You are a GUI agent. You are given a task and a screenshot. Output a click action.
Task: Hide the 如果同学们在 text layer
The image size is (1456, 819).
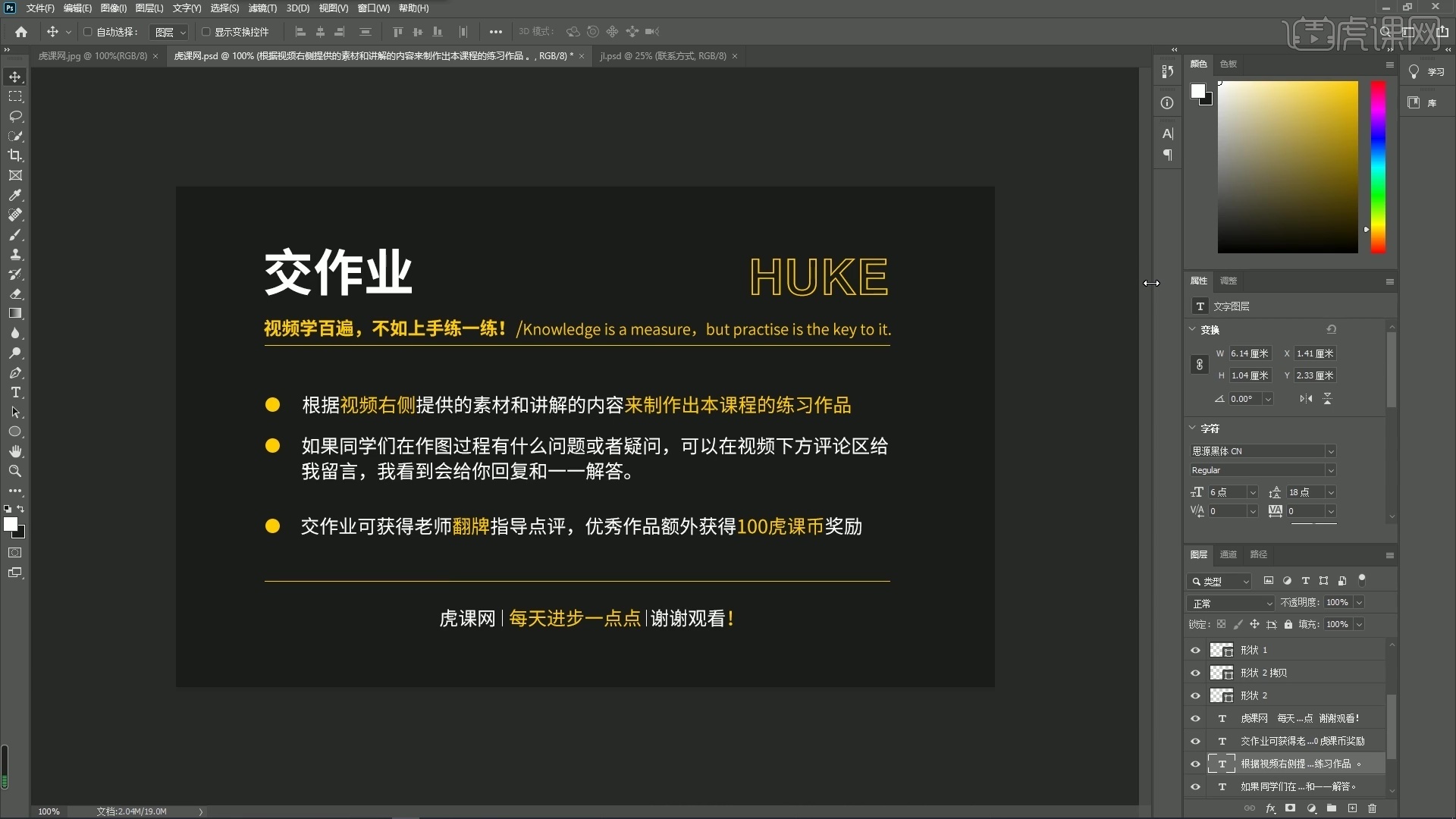click(1196, 786)
